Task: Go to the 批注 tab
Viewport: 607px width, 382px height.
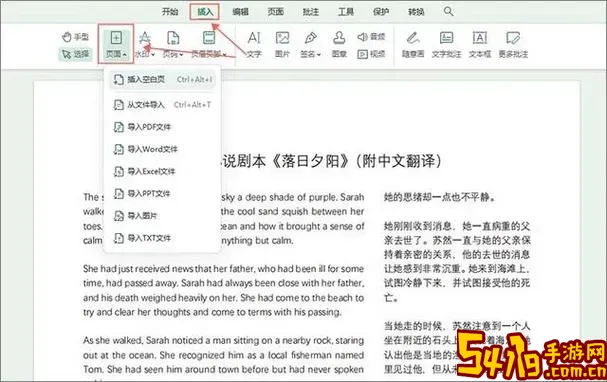Action: pos(310,12)
